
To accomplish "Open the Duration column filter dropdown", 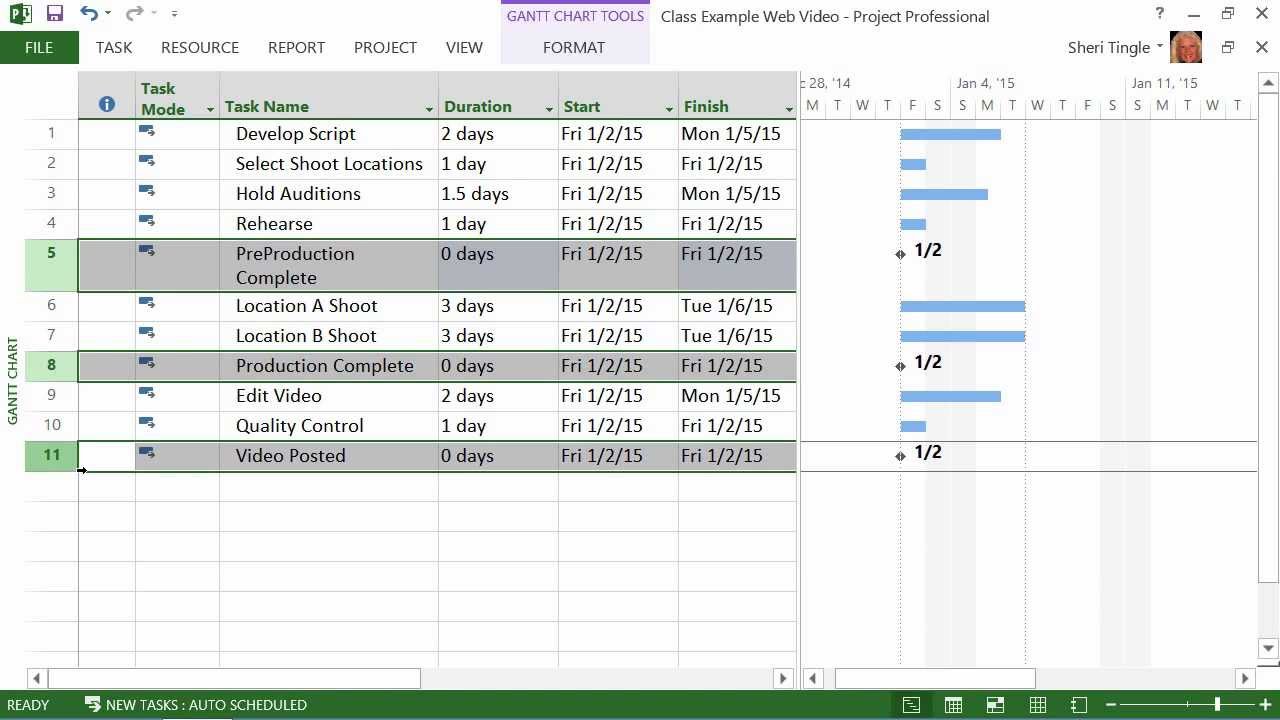I will tap(549, 109).
